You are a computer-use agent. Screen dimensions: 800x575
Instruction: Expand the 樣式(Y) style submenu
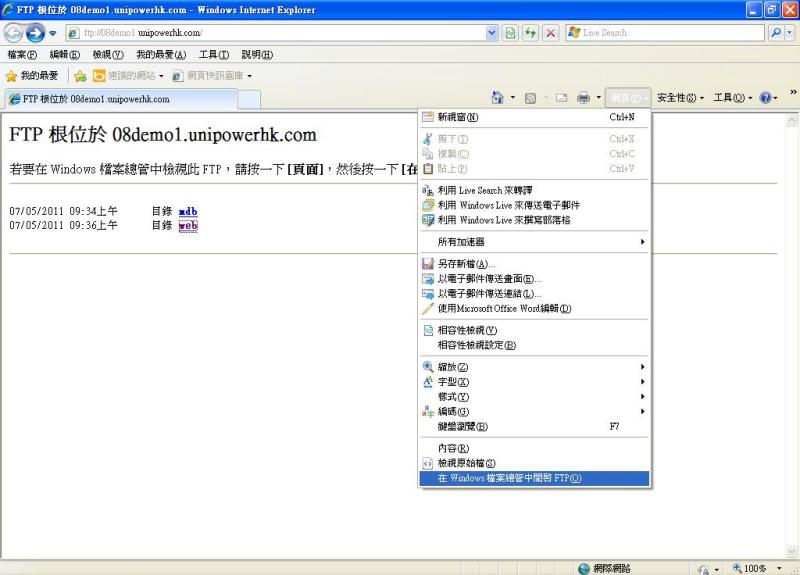pos(534,396)
